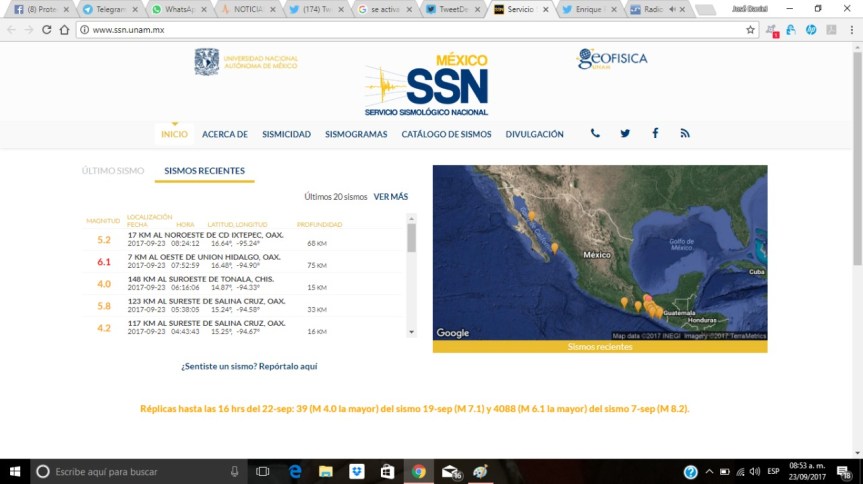Viewport: 863px width, 484px height.
Task: Click the RSS feed icon
Action: [x=685, y=134]
